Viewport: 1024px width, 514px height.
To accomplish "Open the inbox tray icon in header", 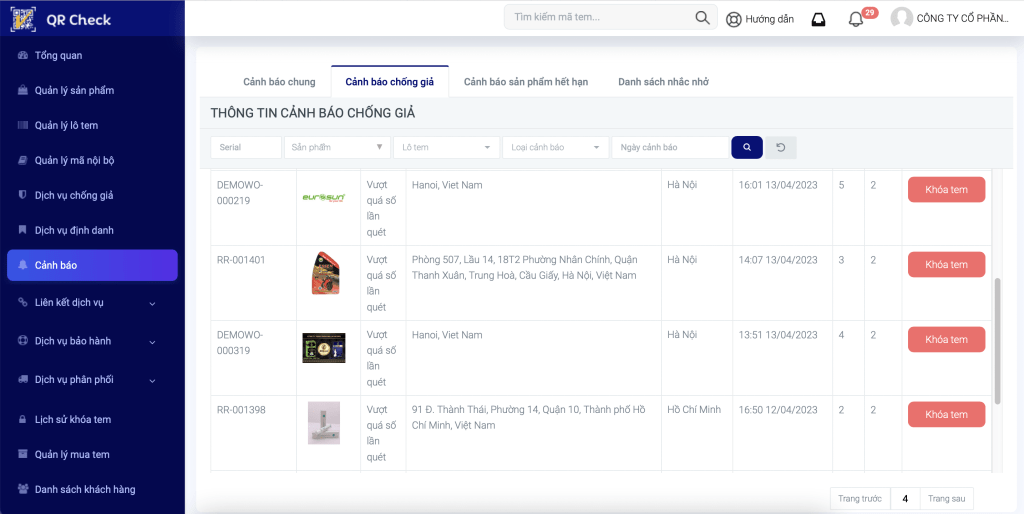I will click(818, 20).
